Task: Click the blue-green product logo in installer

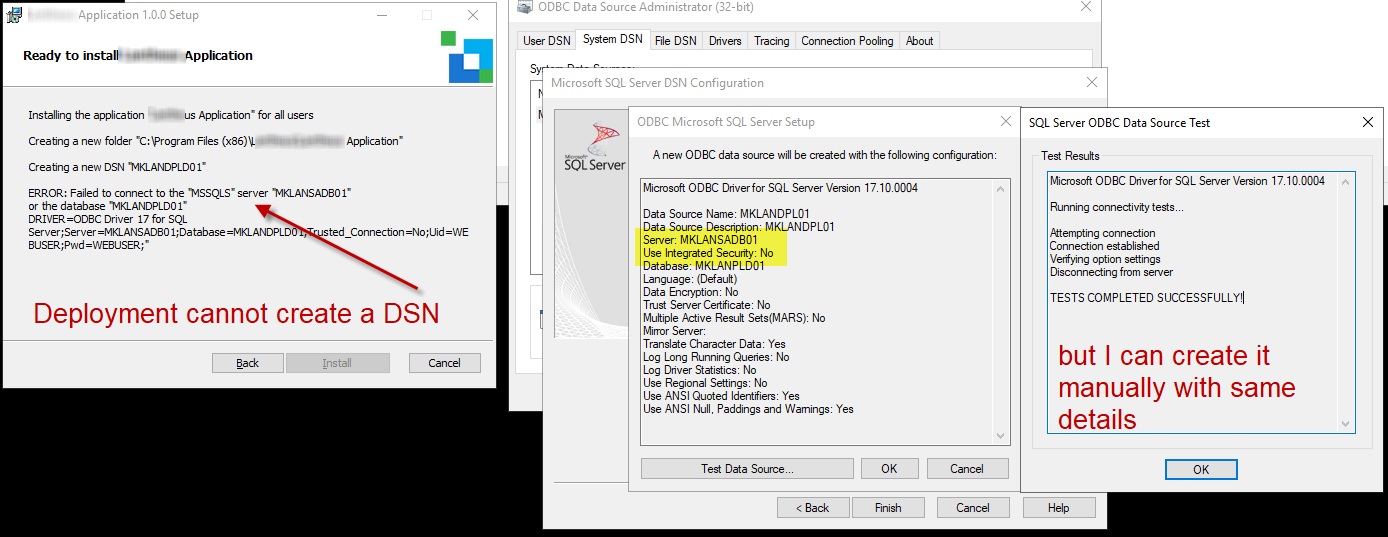Action: pyautogui.click(x=467, y=56)
